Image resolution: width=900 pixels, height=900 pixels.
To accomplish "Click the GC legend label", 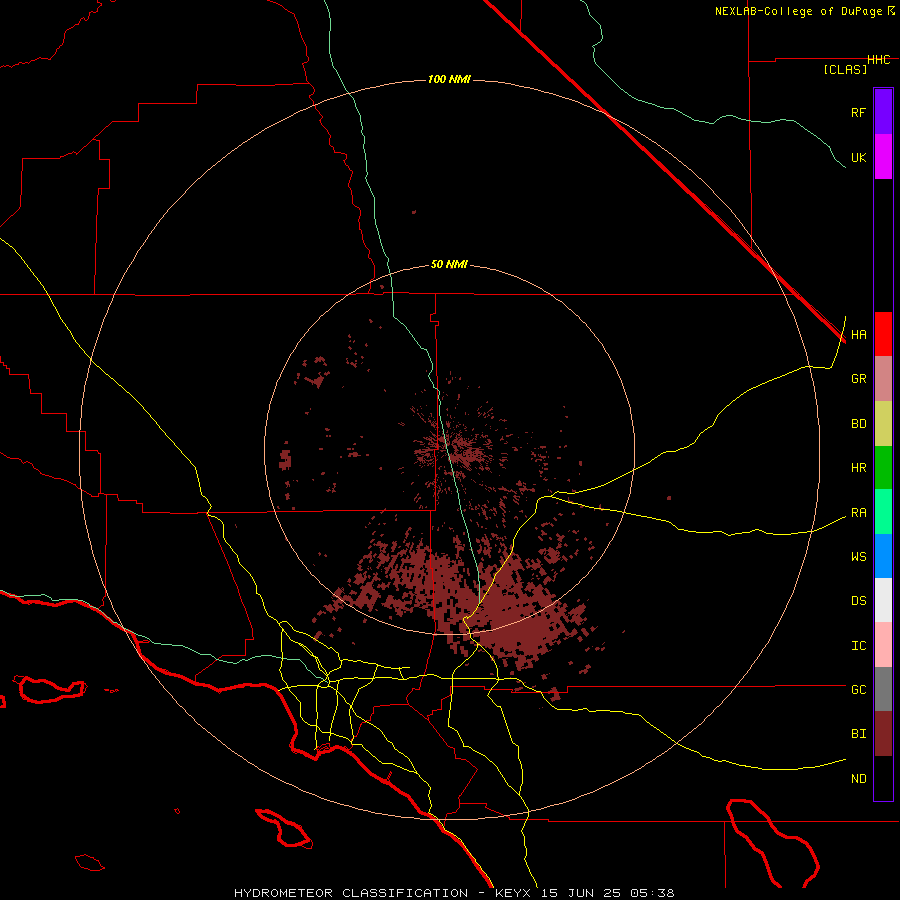I will click(858, 690).
